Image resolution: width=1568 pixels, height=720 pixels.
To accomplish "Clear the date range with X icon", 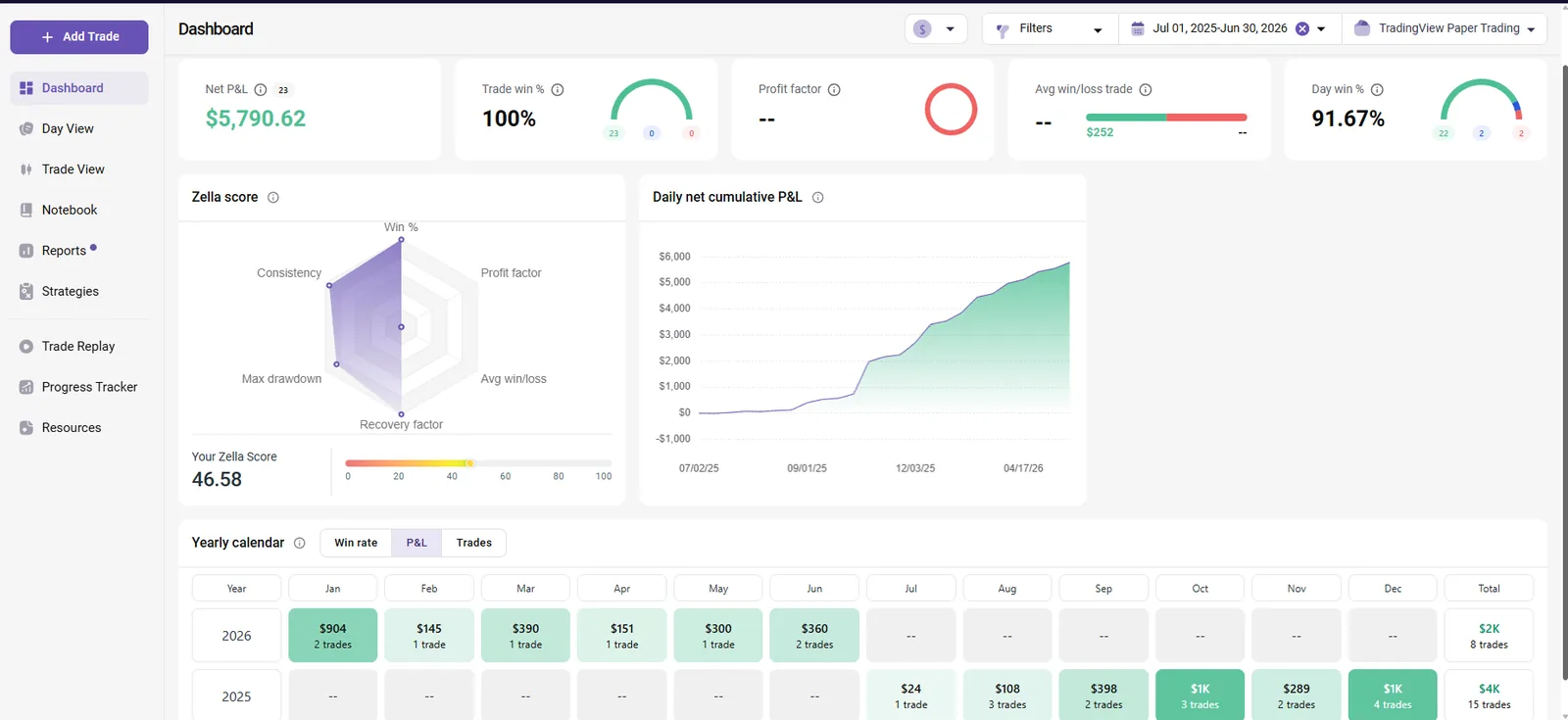I will click(1302, 28).
